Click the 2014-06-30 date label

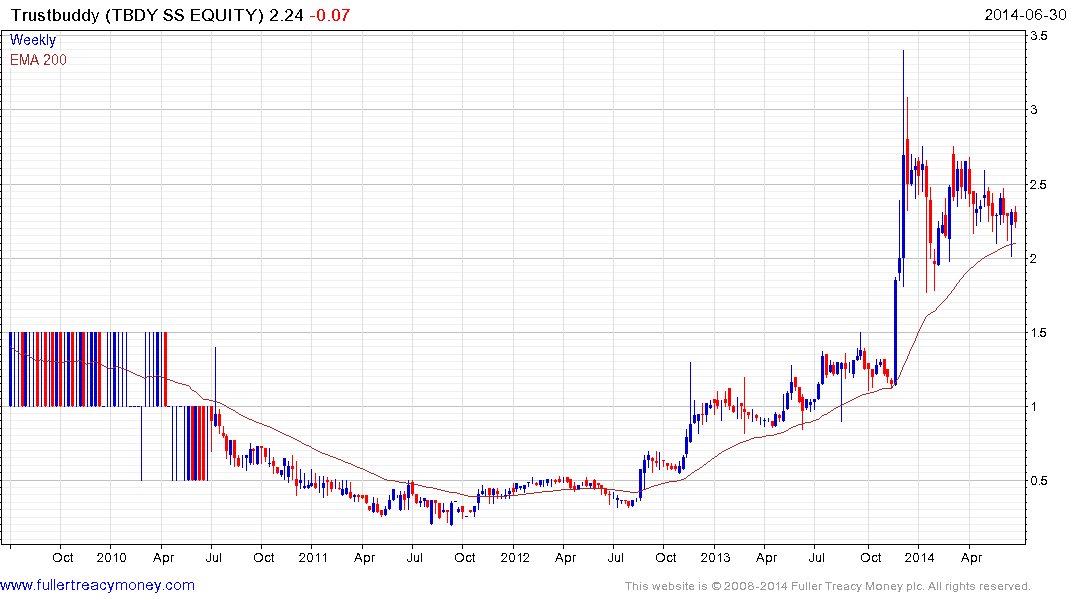tap(1025, 14)
